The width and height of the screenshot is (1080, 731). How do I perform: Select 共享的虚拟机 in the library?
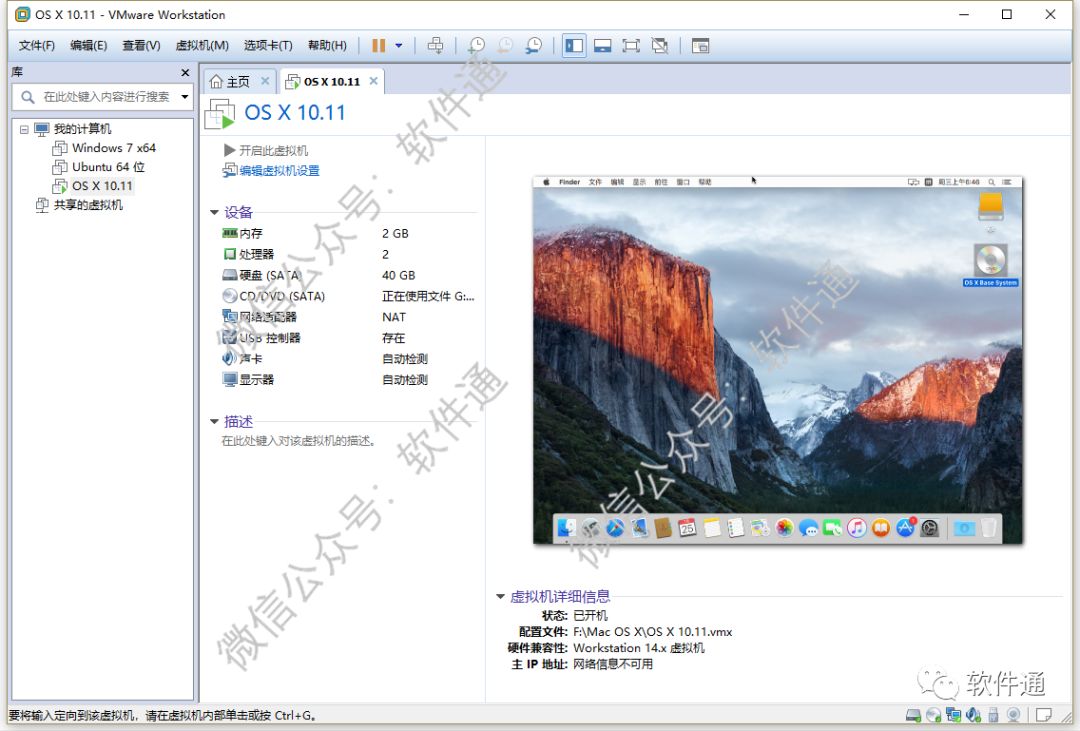[79, 205]
